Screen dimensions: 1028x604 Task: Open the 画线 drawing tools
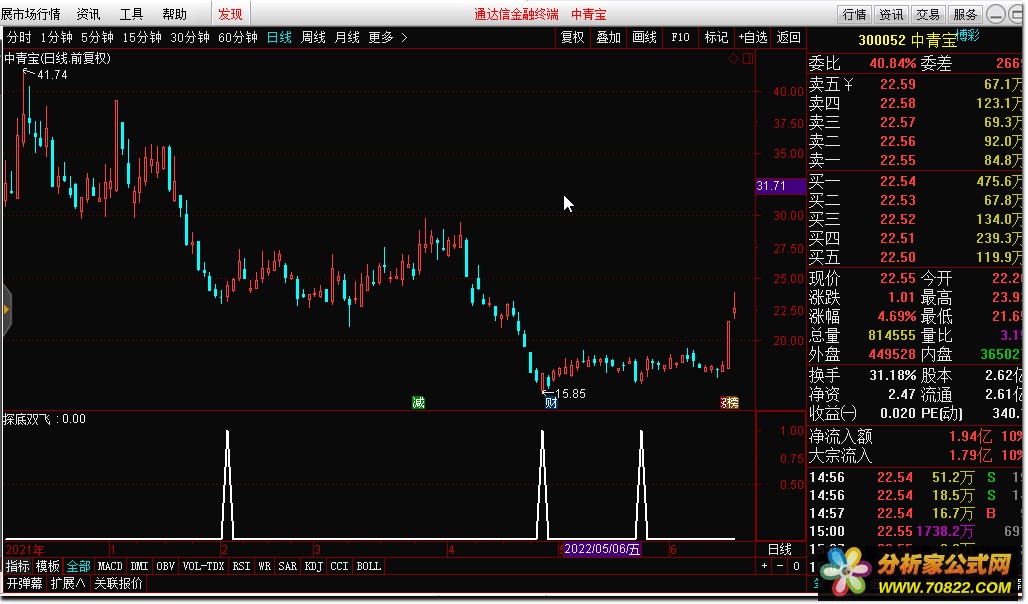click(644, 38)
